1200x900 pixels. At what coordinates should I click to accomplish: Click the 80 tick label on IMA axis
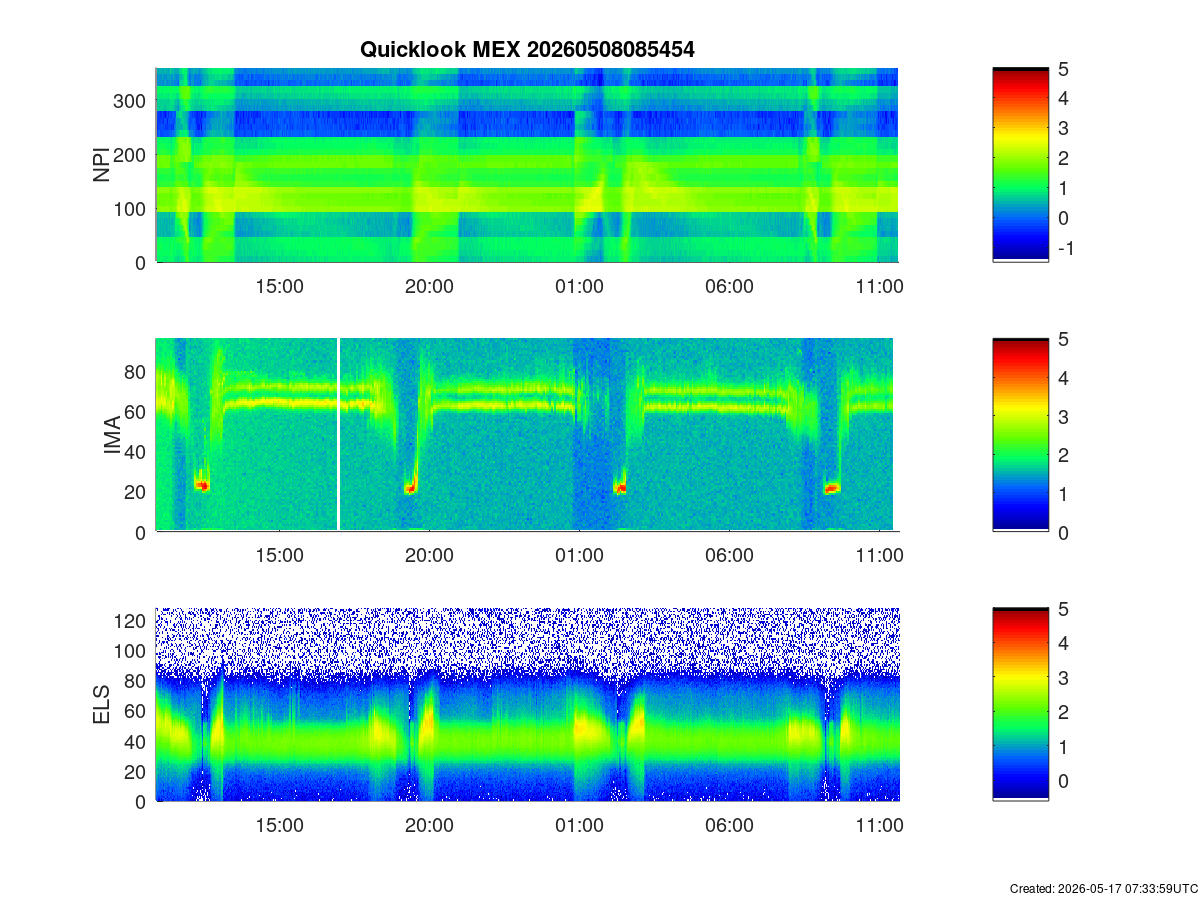(137, 372)
